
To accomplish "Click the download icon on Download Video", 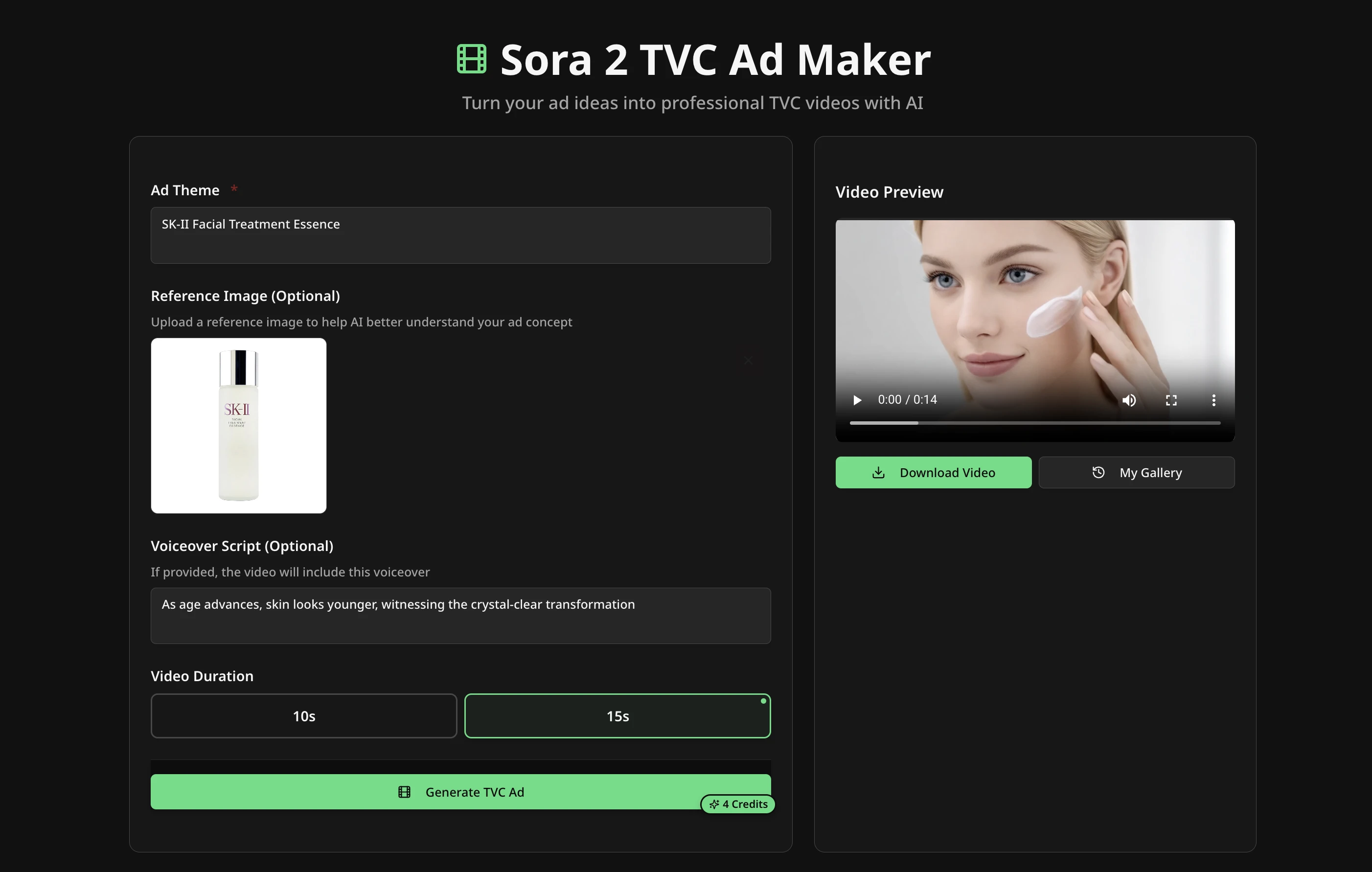I will pos(879,473).
